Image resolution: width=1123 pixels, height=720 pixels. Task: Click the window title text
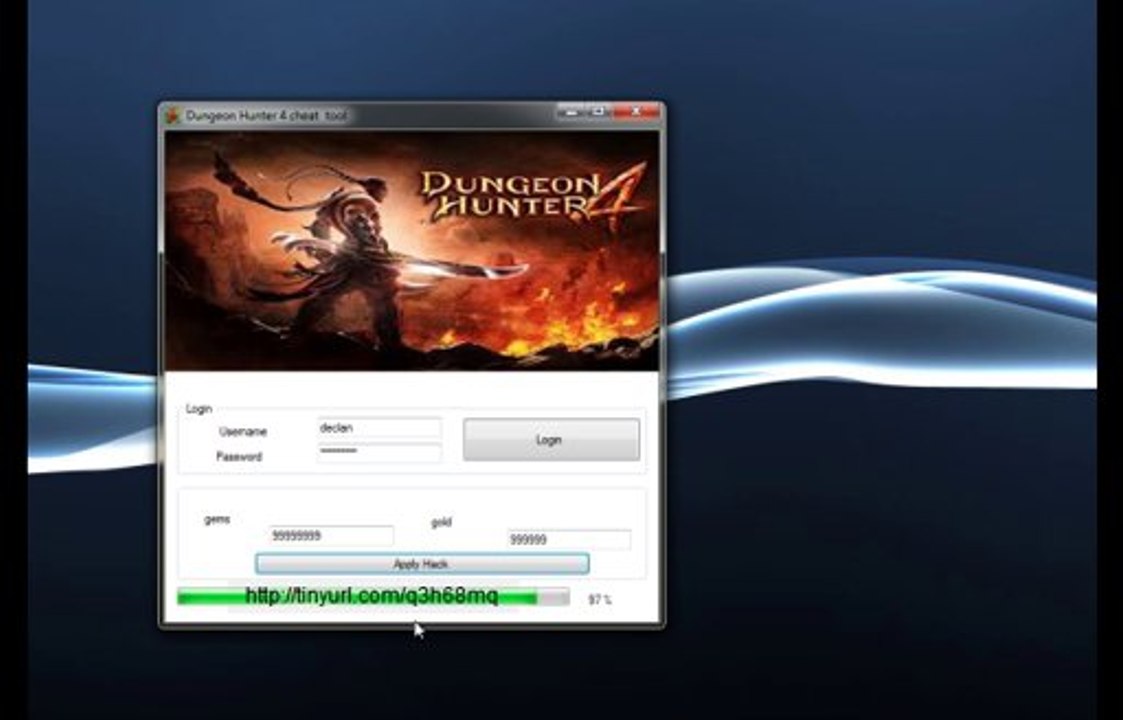click(266, 115)
